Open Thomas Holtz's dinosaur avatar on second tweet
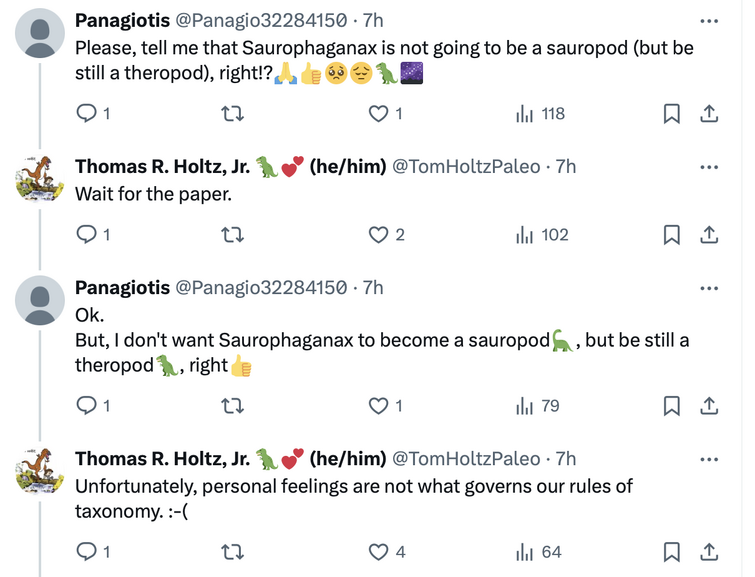 point(40,178)
